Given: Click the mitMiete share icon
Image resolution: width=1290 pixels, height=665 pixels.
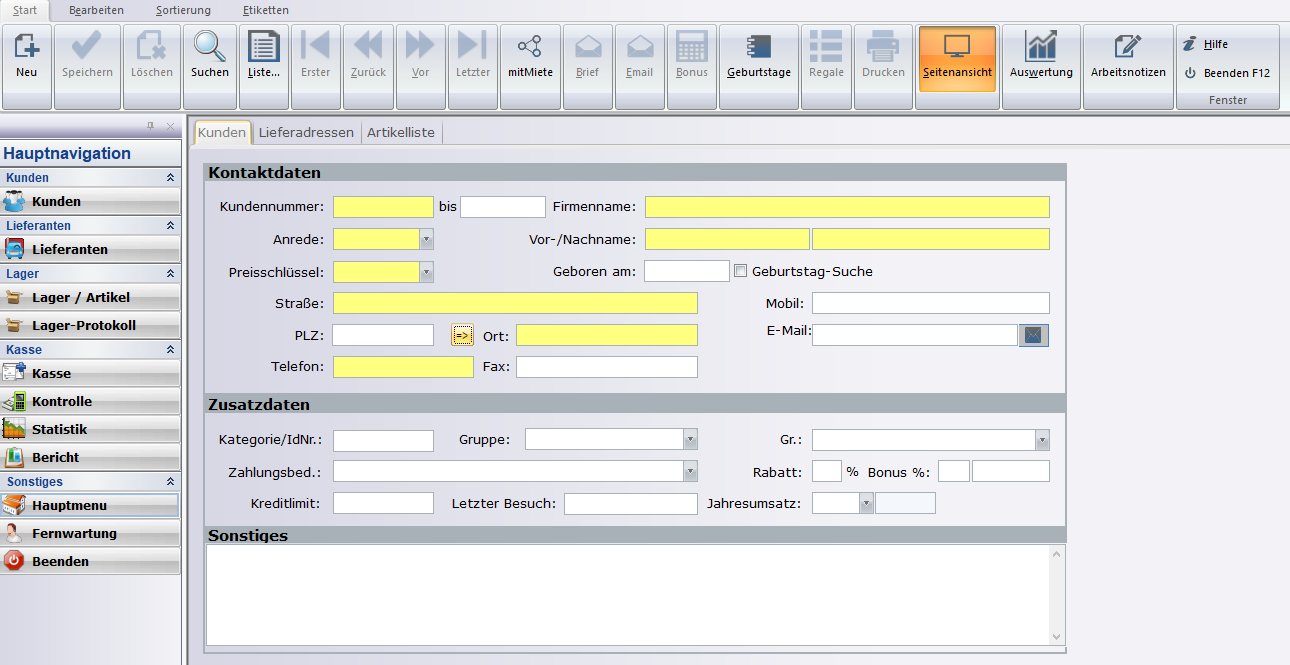Looking at the screenshot, I should point(530,55).
